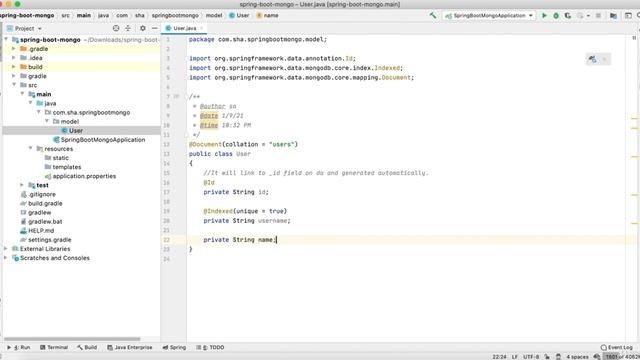Screen dimensions: 640x360
Task: Start debugging with the bug icon
Action: tap(556, 16)
